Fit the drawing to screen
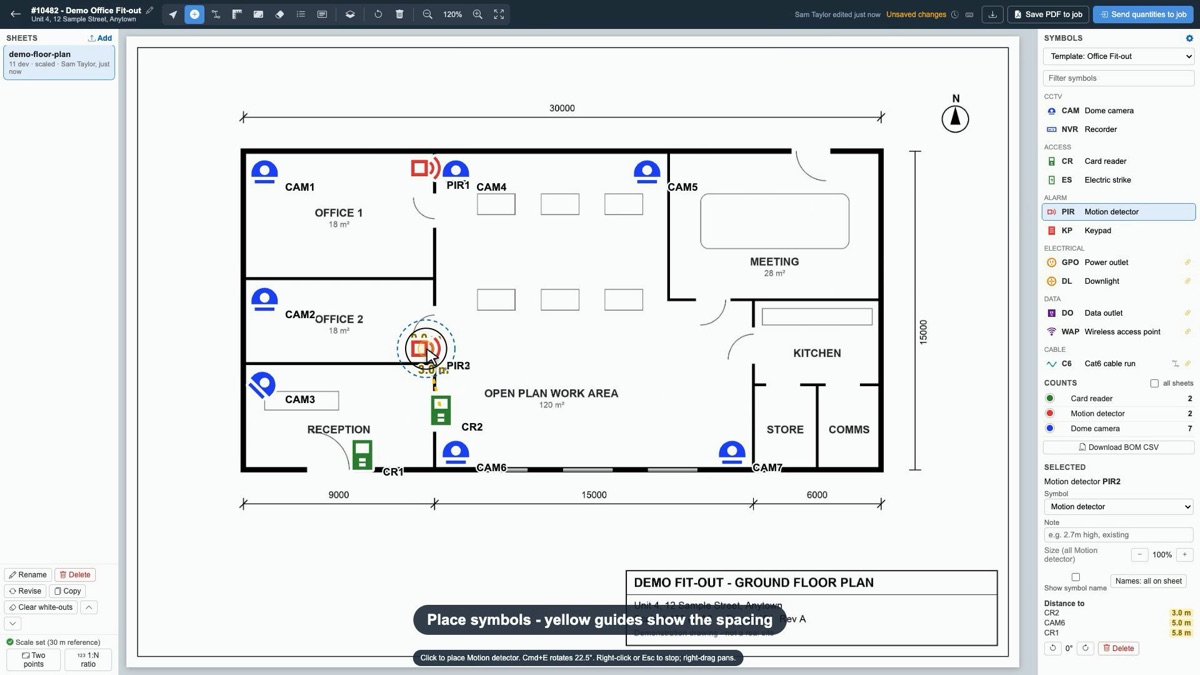Viewport: 1200px width, 675px height. pos(499,14)
